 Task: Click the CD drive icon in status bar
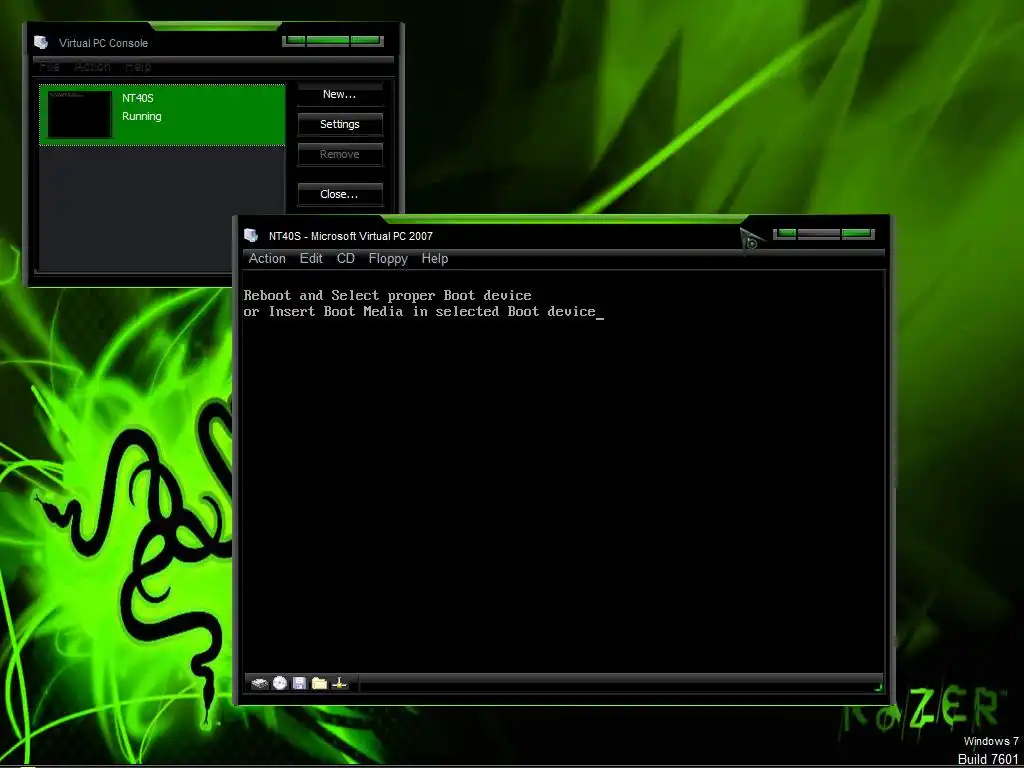click(280, 683)
